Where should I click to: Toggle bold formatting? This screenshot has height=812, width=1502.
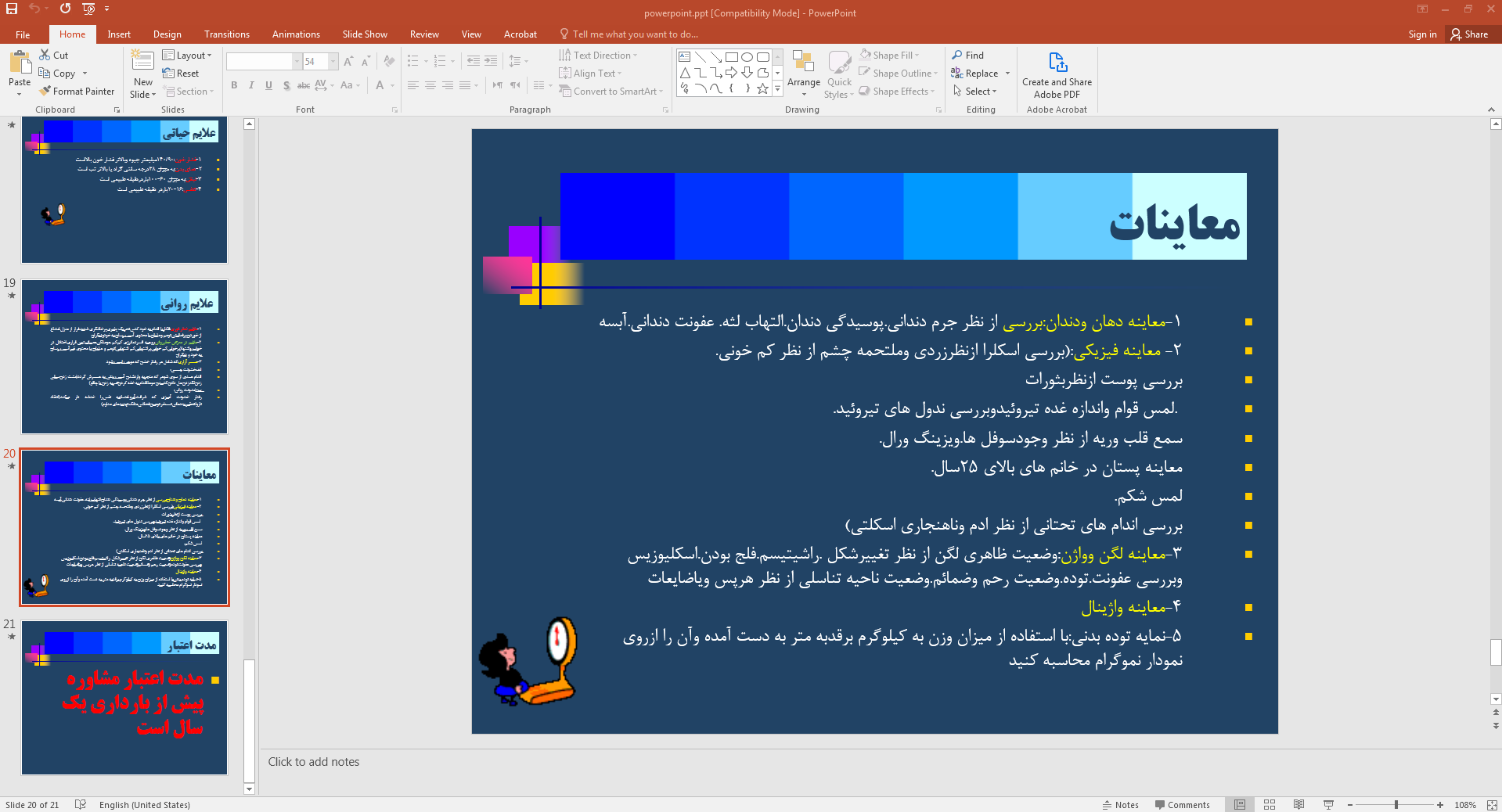click(x=233, y=85)
